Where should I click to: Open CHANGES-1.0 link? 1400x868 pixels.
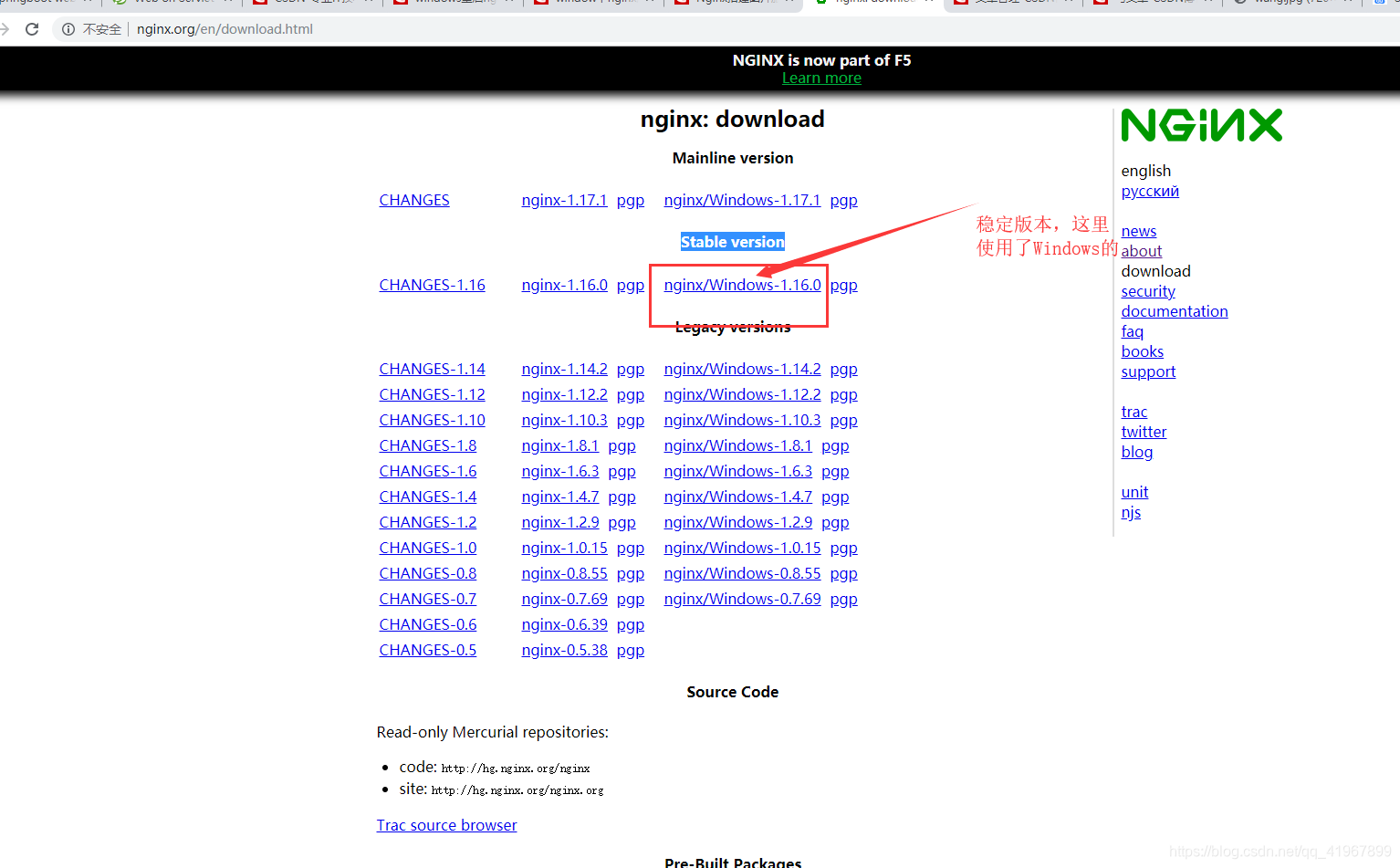(x=428, y=548)
